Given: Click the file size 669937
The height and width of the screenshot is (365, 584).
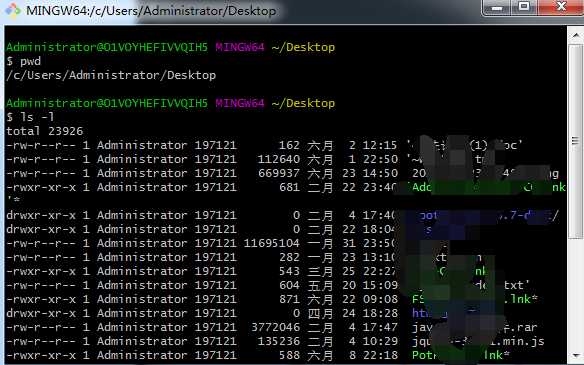Looking at the screenshot, I should click(x=279, y=173).
